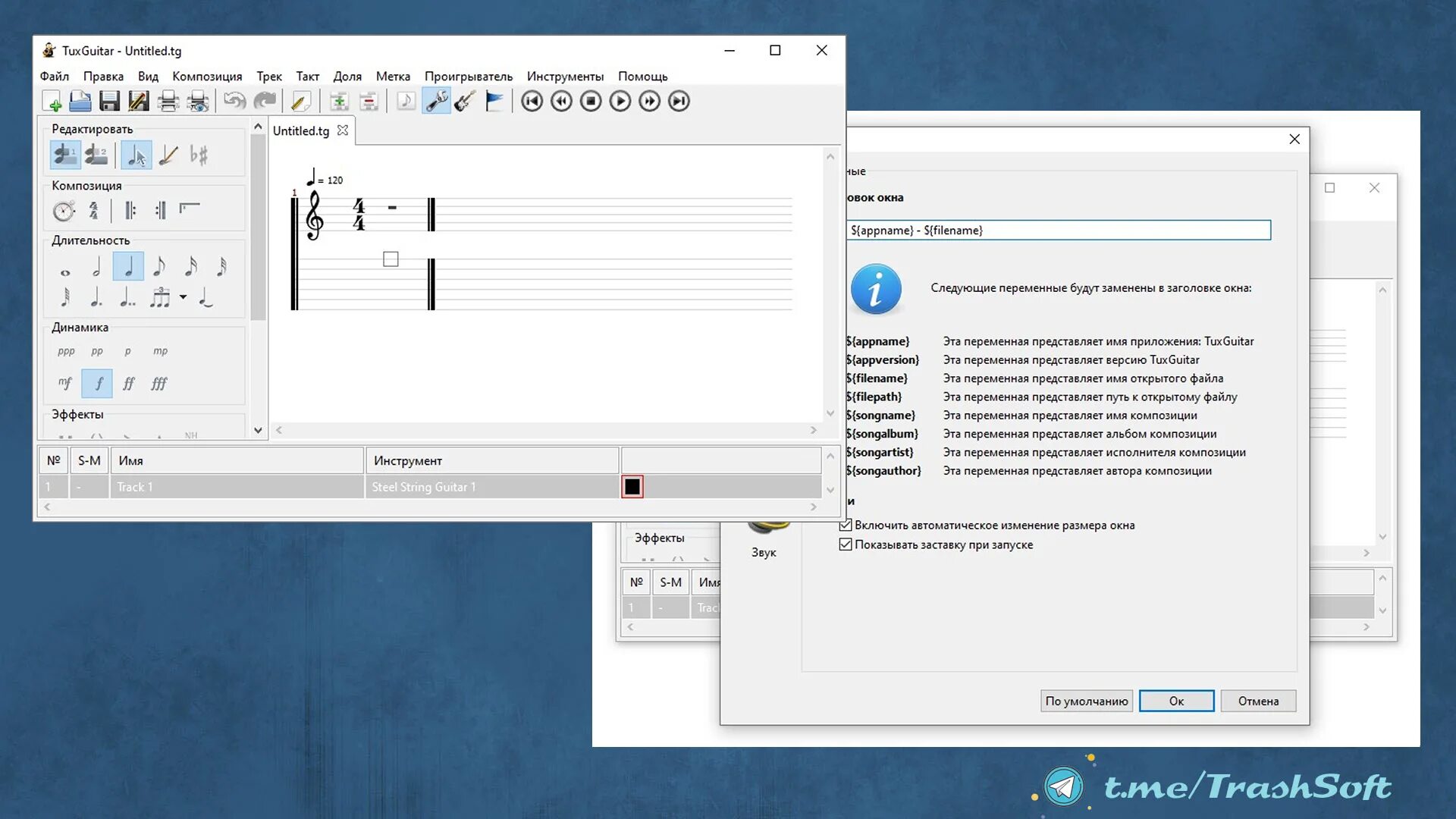Open the Правка menu
The height and width of the screenshot is (819, 1456).
(103, 76)
